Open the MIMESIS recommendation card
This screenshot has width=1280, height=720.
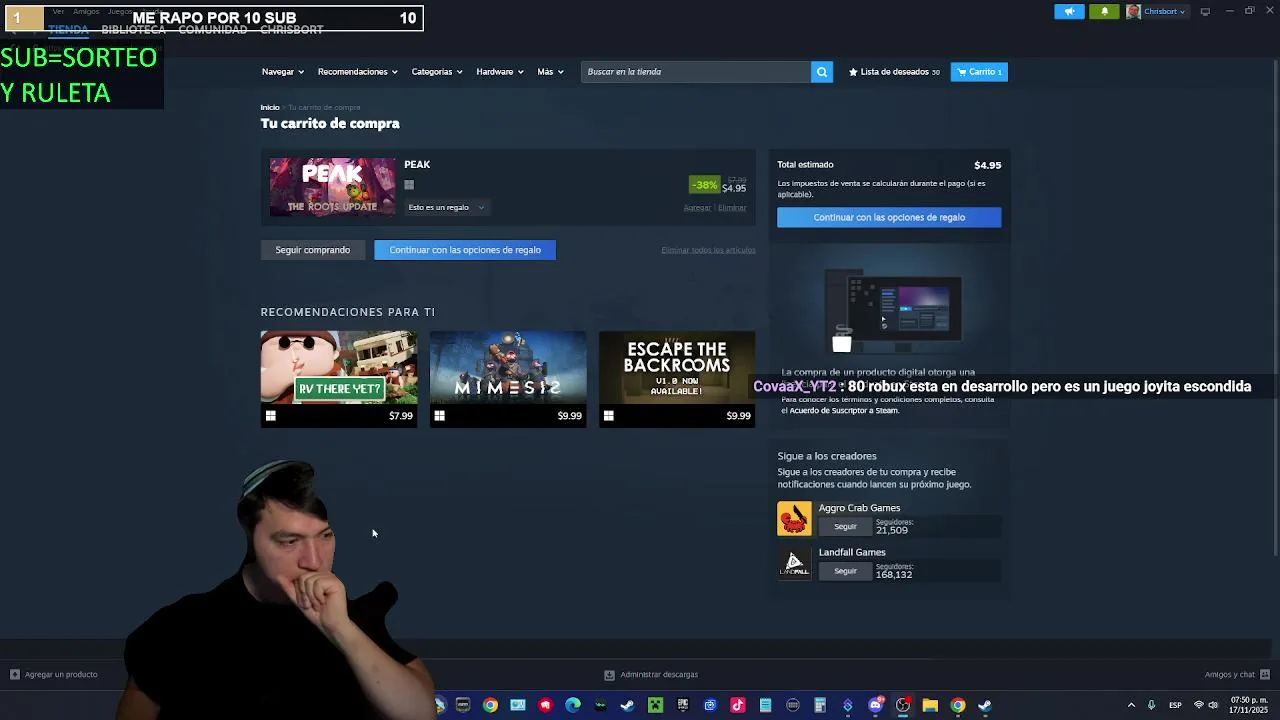coord(508,379)
